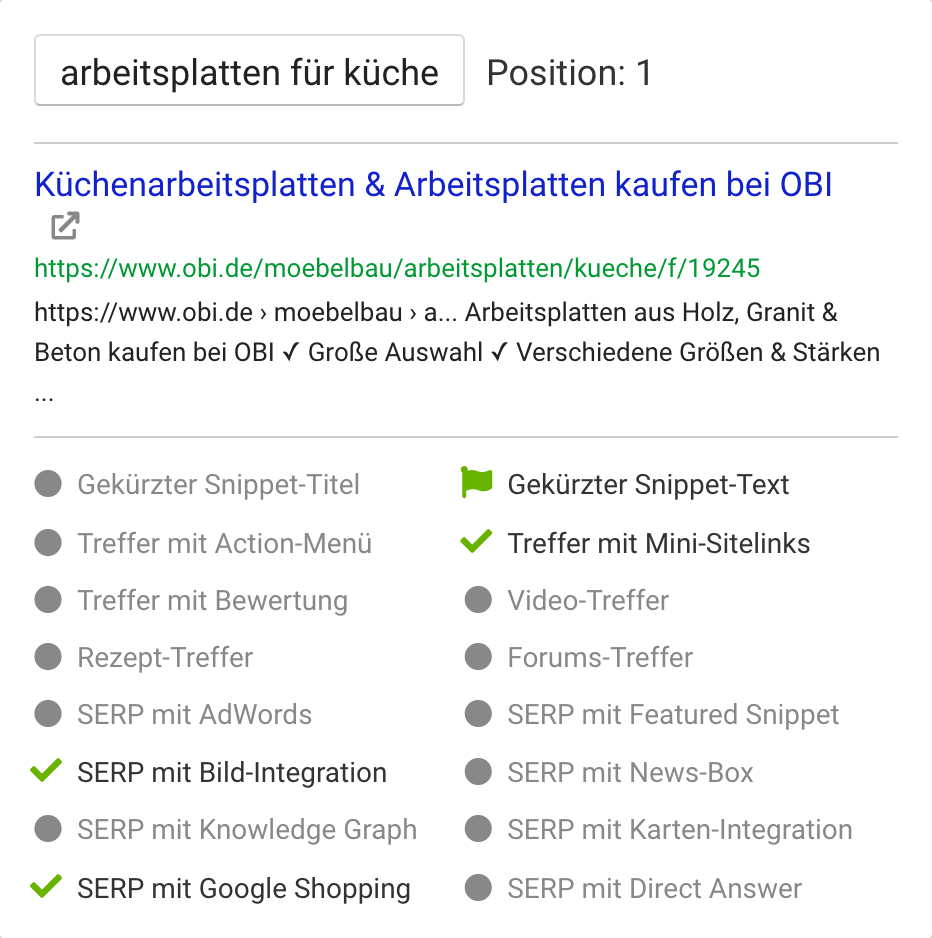Click the checkmark beside SERP mit Google Shopping
The image size is (932, 938).
click(x=47, y=887)
